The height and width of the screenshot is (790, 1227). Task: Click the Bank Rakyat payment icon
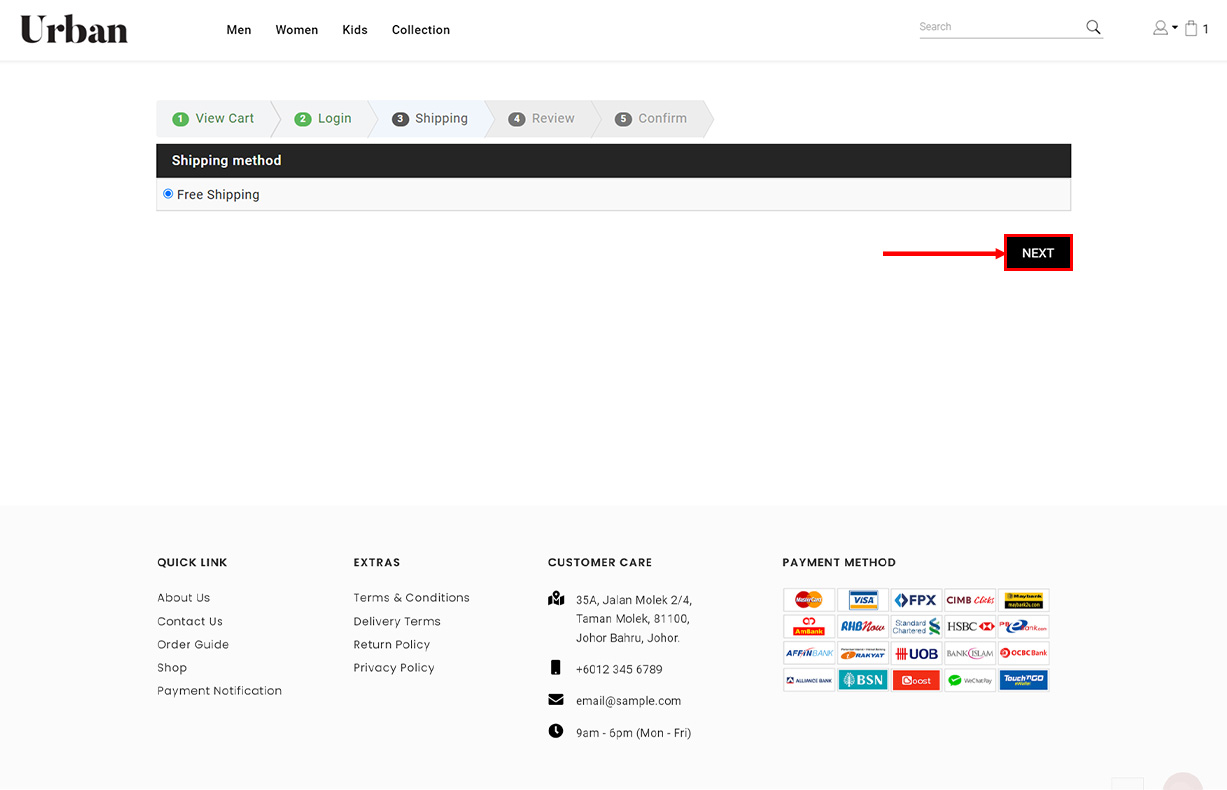863,653
